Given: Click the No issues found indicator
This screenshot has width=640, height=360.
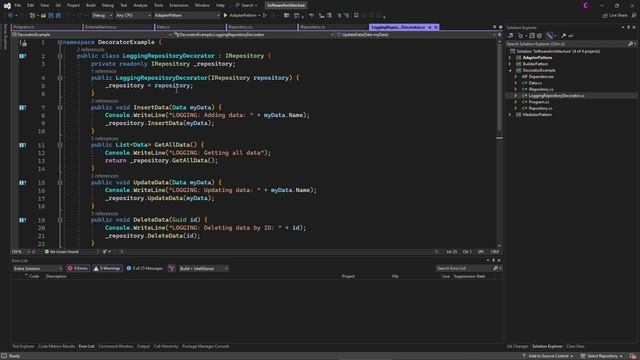Looking at the screenshot, I should tap(61, 252).
